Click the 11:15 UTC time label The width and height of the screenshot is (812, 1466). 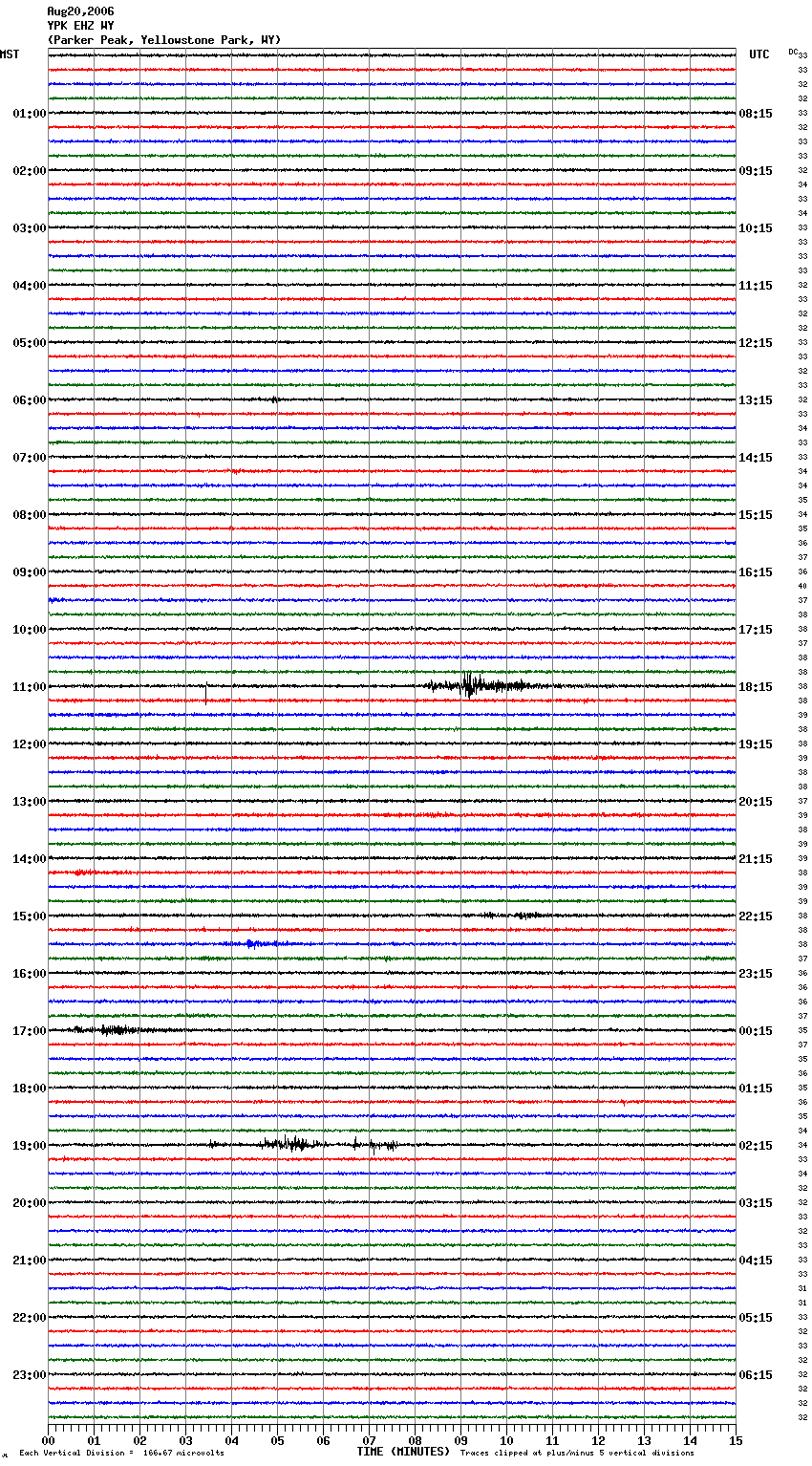[x=756, y=286]
